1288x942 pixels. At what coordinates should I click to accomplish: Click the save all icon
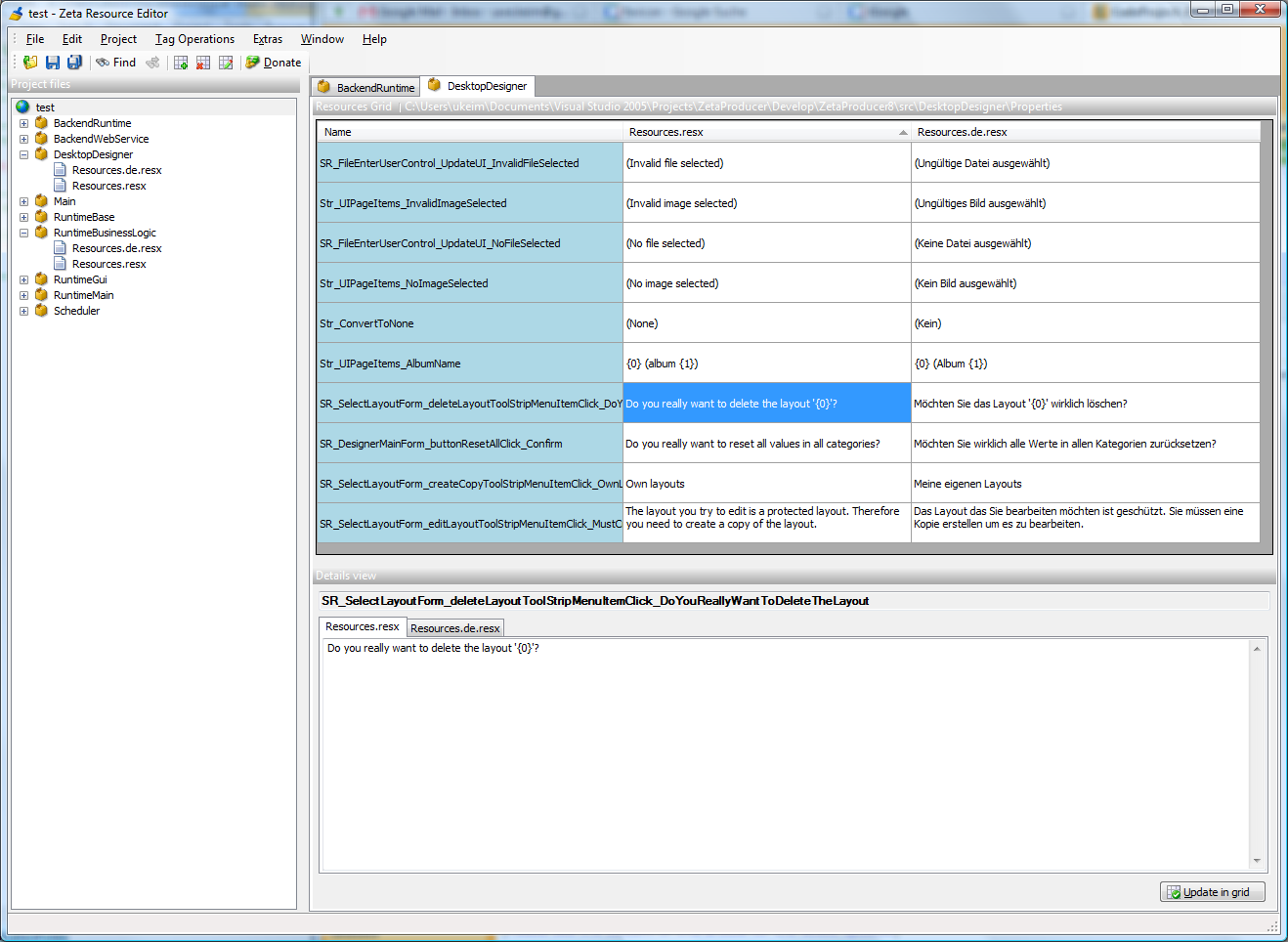click(74, 63)
